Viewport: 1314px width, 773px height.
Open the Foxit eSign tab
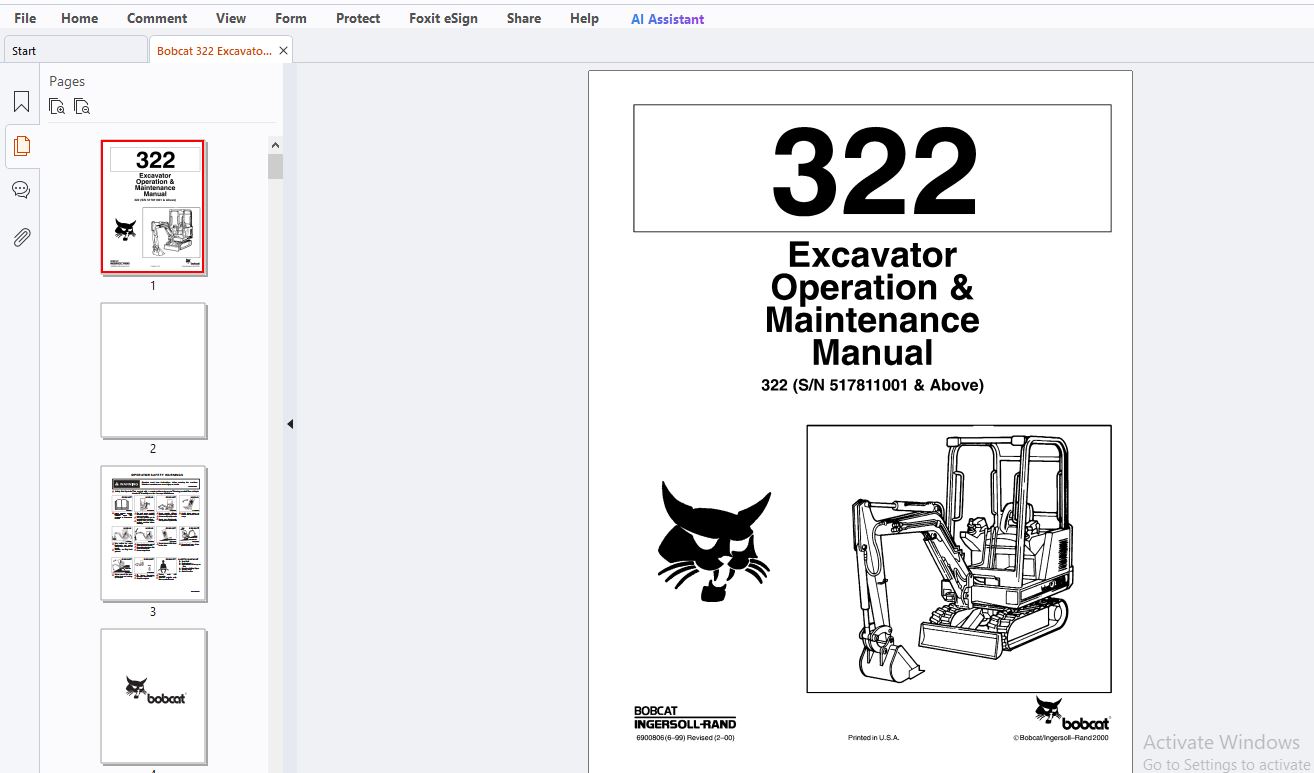coord(443,18)
